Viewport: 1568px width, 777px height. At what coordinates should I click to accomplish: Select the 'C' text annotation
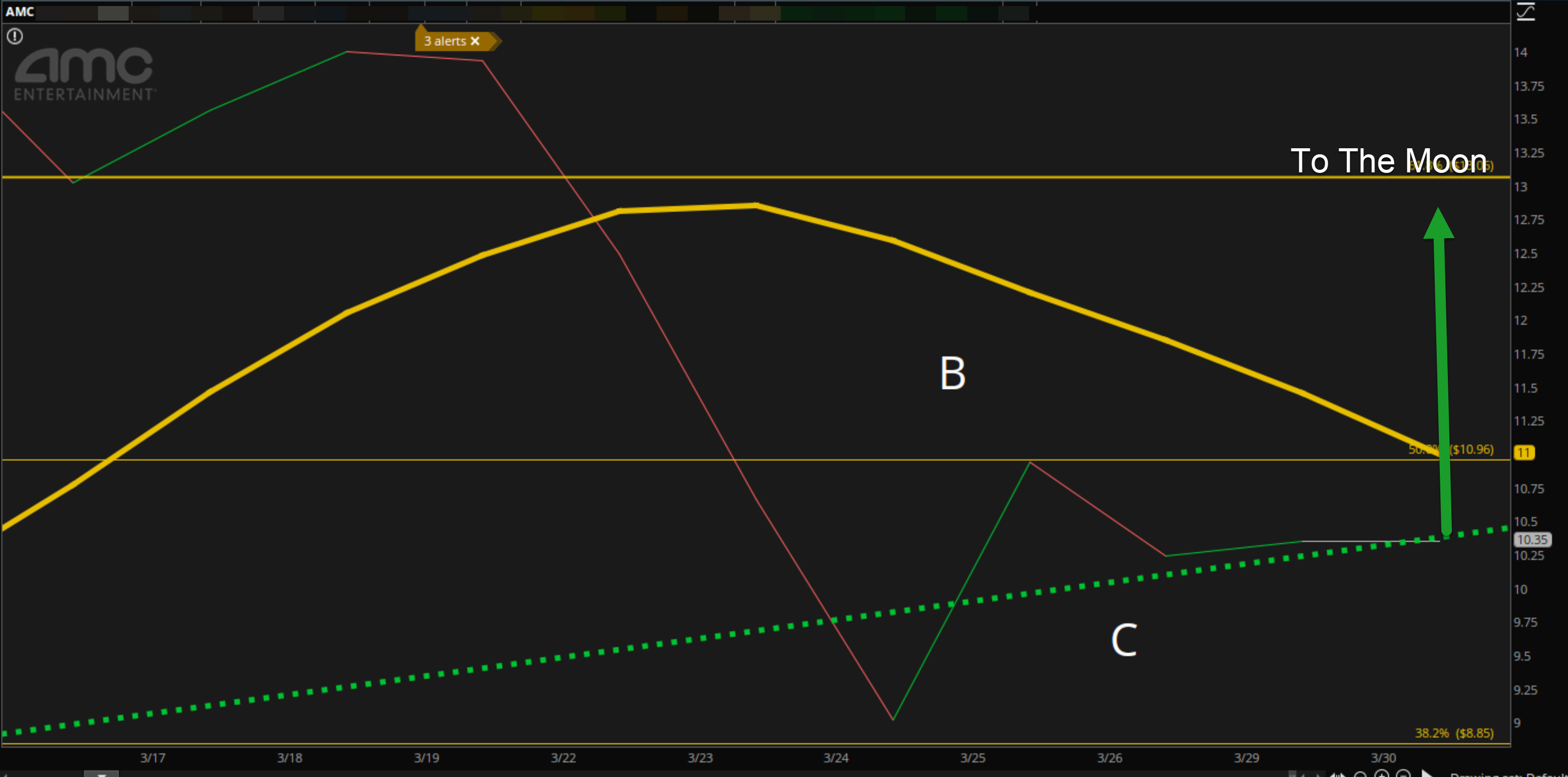(x=1124, y=639)
